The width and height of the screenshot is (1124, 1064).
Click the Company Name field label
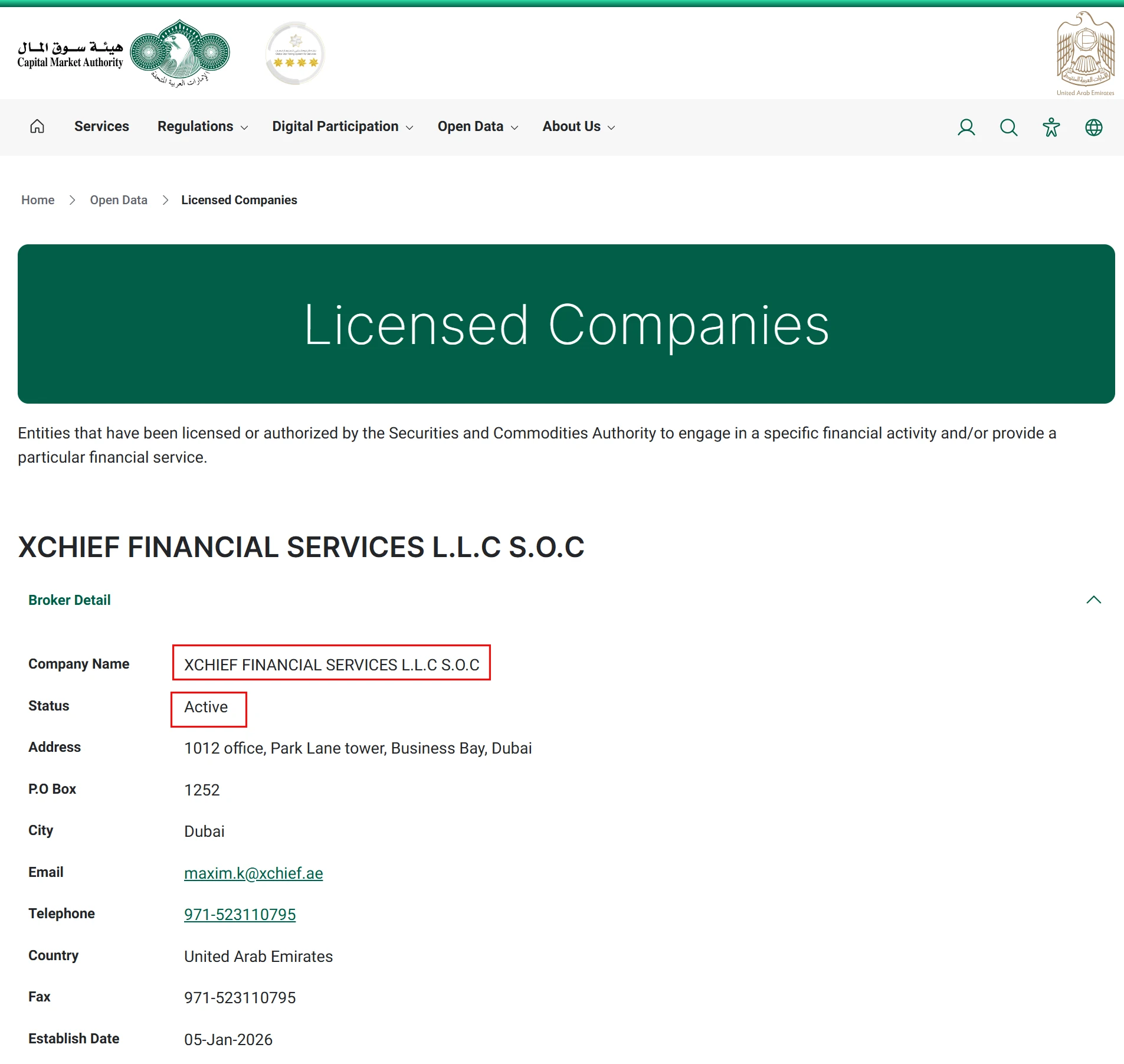point(79,664)
